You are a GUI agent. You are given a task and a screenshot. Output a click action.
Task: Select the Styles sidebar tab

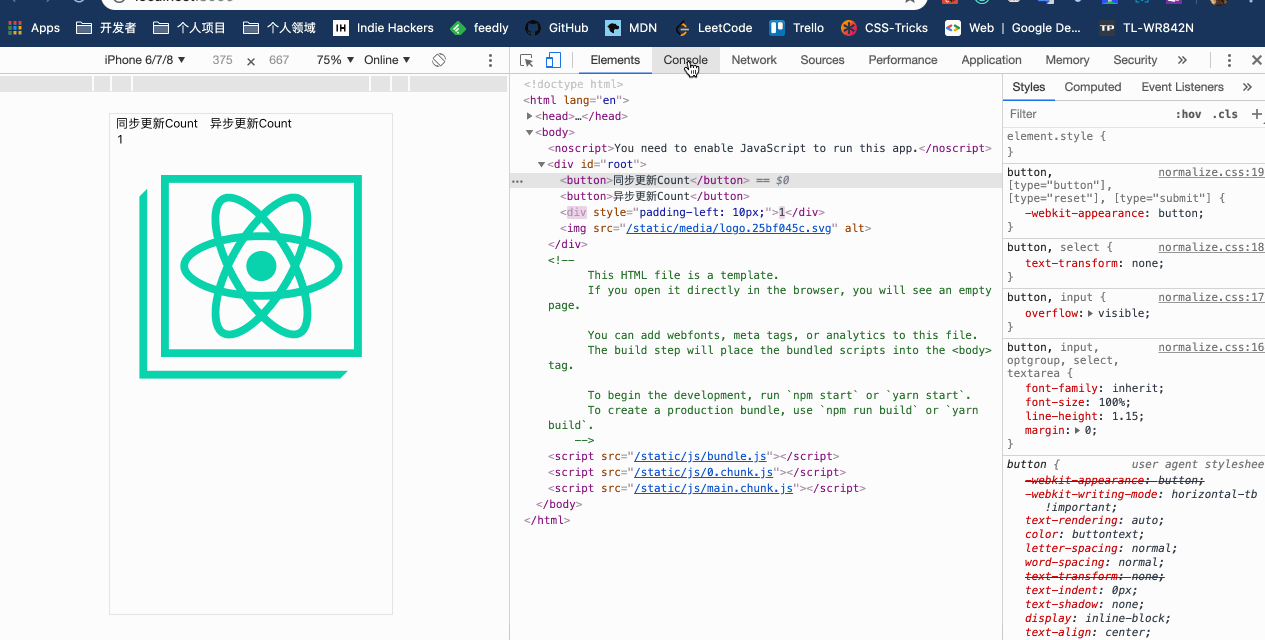(x=1028, y=87)
